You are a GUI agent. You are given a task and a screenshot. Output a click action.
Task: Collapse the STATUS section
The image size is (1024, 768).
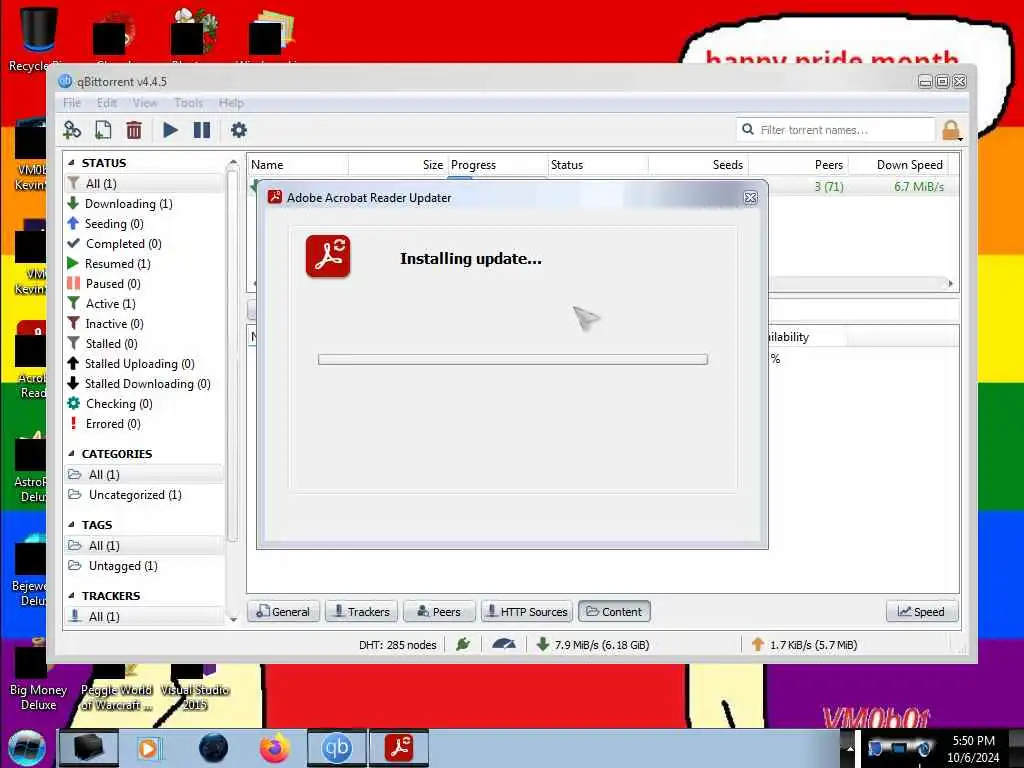(x=71, y=163)
